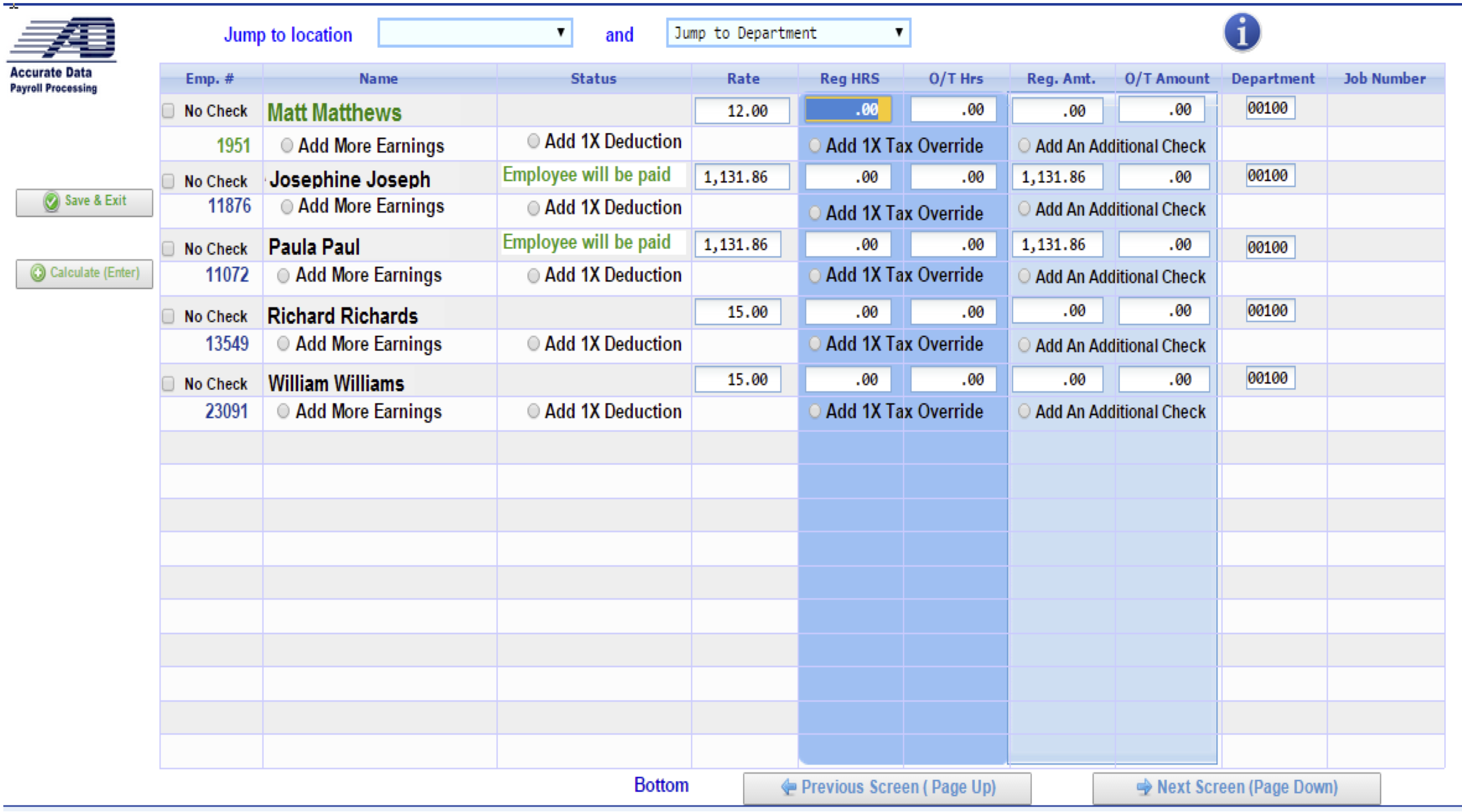The height and width of the screenshot is (812, 1462).
Task: Click Richard Richards' Rate field 15.00
Action: (738, 312)
